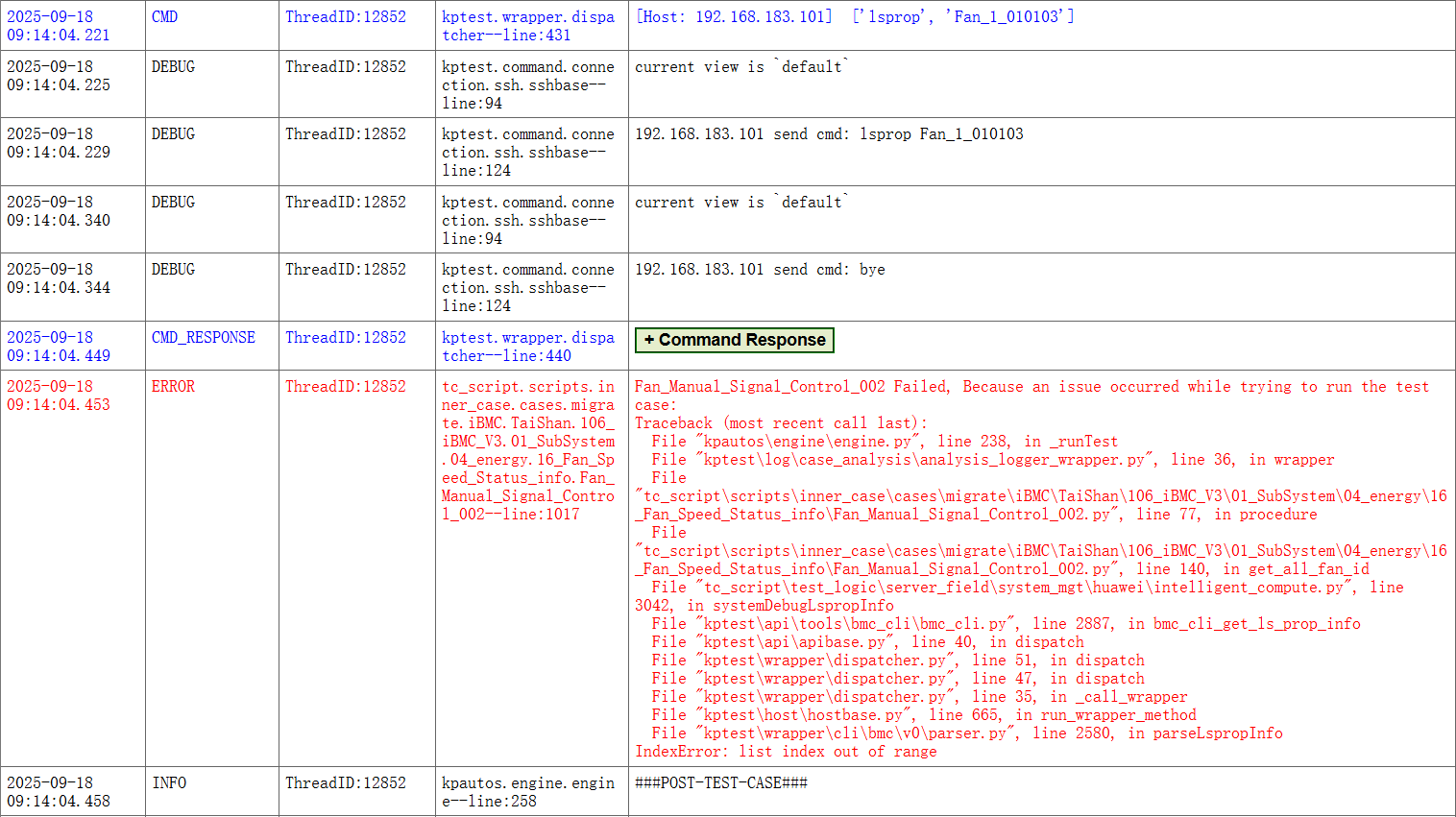
Task: Click the red ERROR level label
Action: pyautogui.click(x=173, y=387)
